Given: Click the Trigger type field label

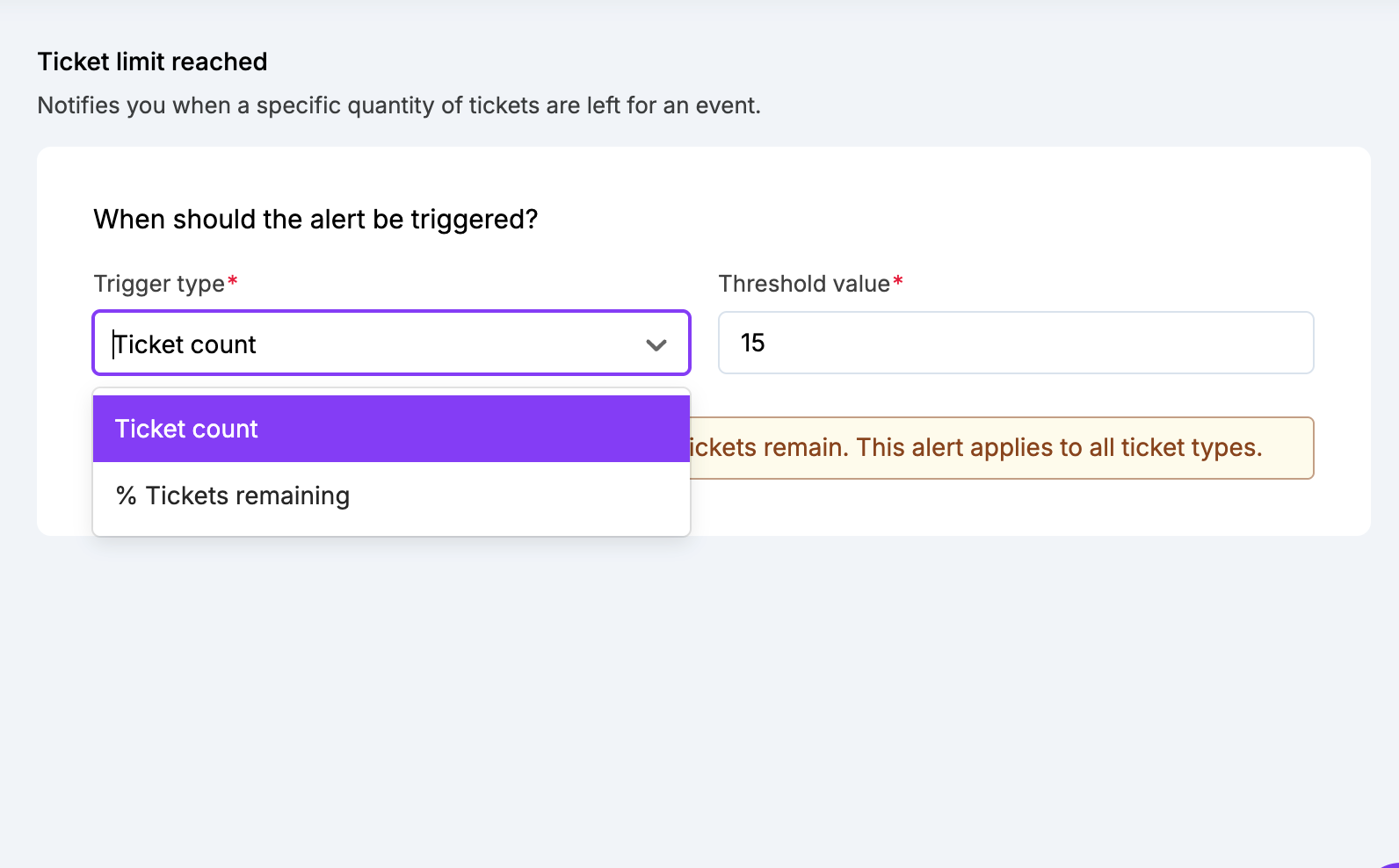Looking at the screenshot, I should 159,284.
